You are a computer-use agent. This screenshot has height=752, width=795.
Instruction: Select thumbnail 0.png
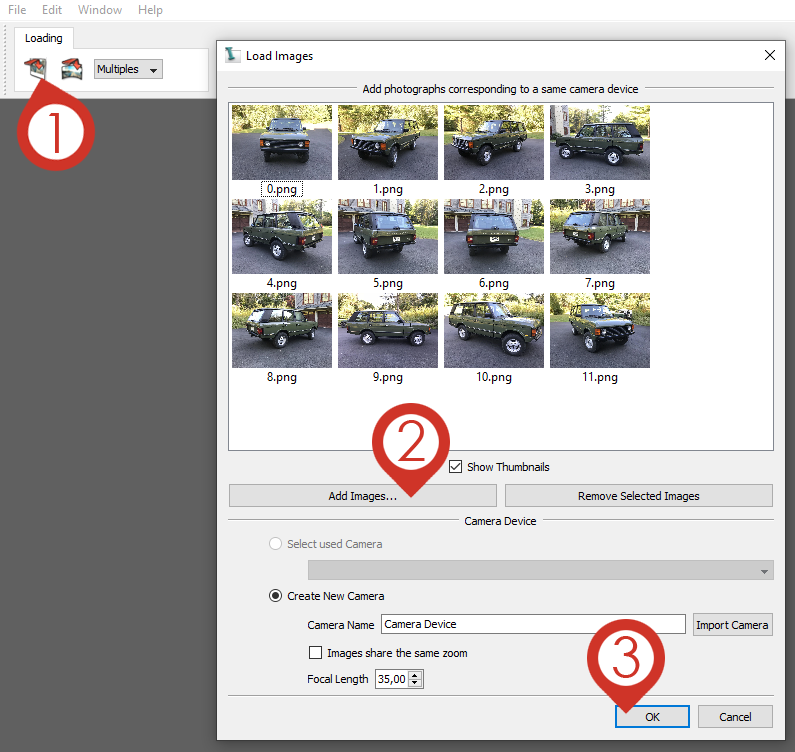point(282,142)
